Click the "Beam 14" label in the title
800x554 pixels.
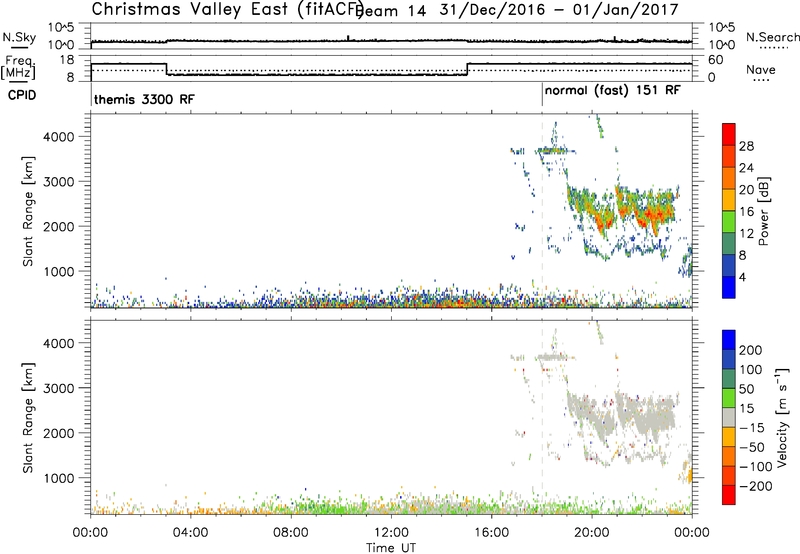(x=391, y=11)
